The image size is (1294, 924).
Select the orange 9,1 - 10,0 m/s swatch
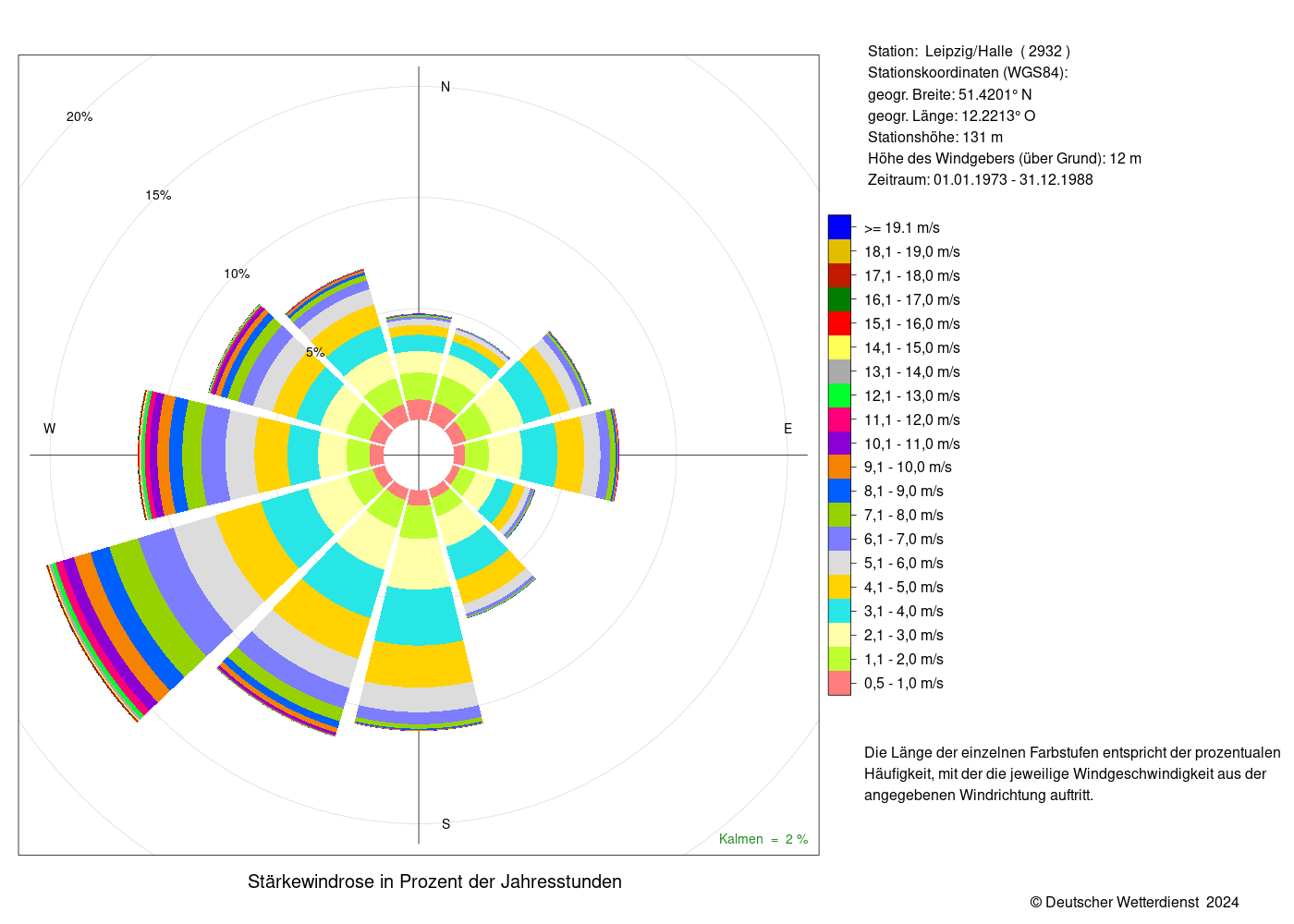point(839,468)
